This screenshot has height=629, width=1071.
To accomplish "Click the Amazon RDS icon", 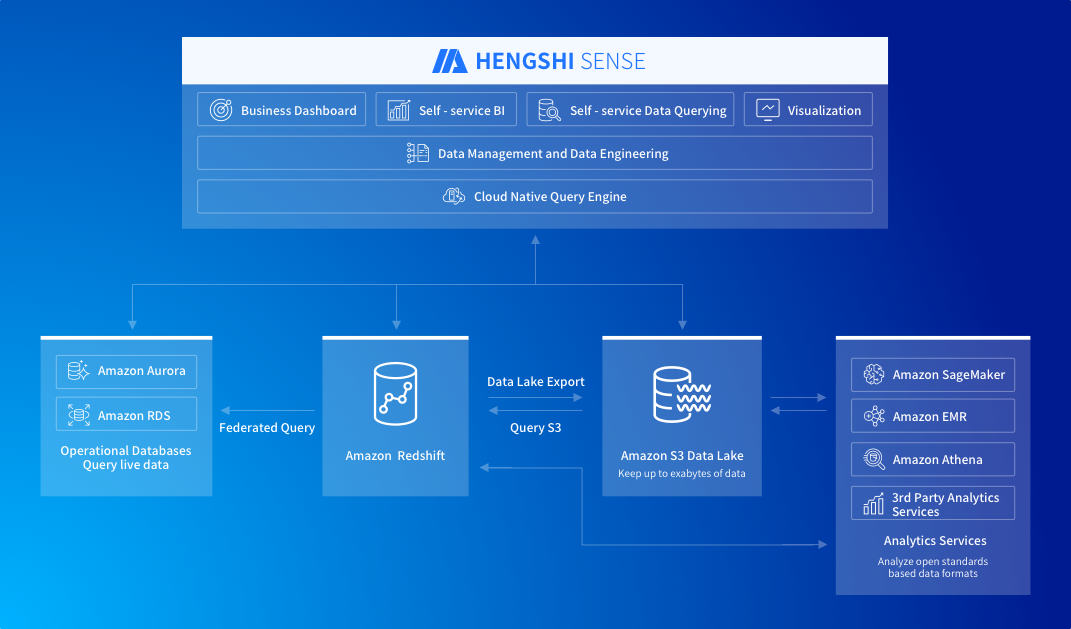I will coord(79,415).
